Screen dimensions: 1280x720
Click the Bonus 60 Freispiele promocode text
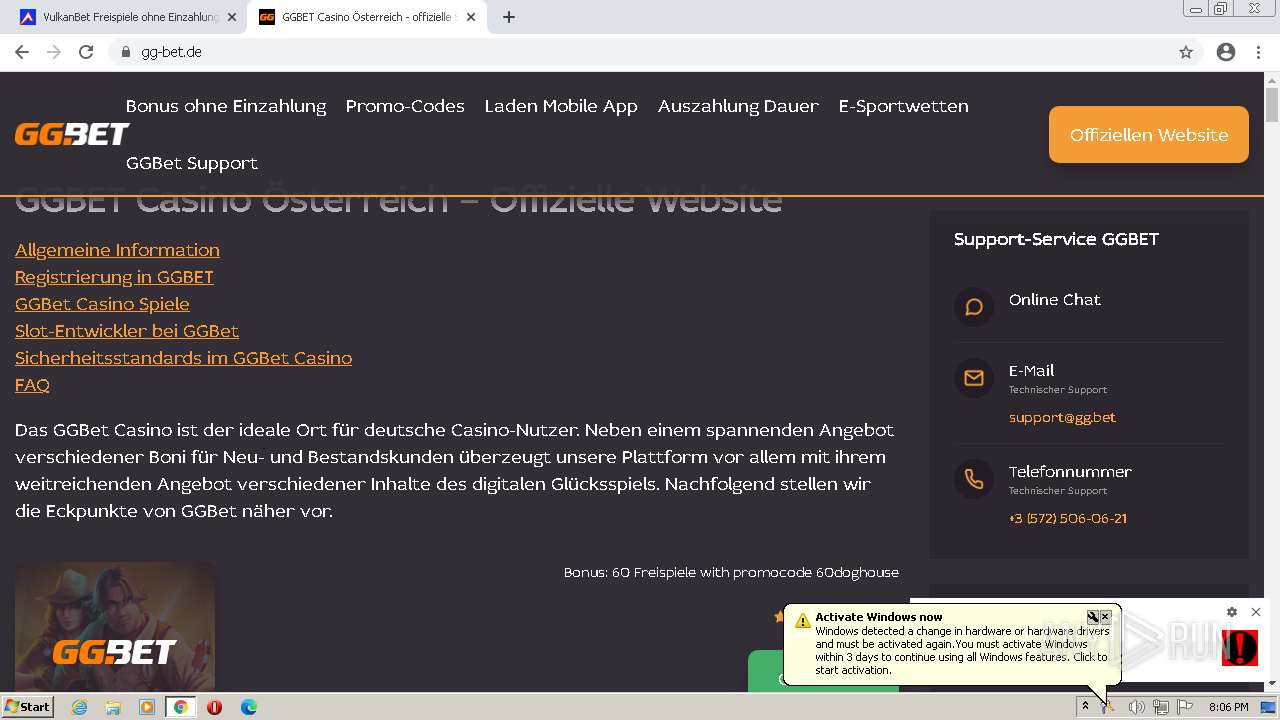[731, 572]
